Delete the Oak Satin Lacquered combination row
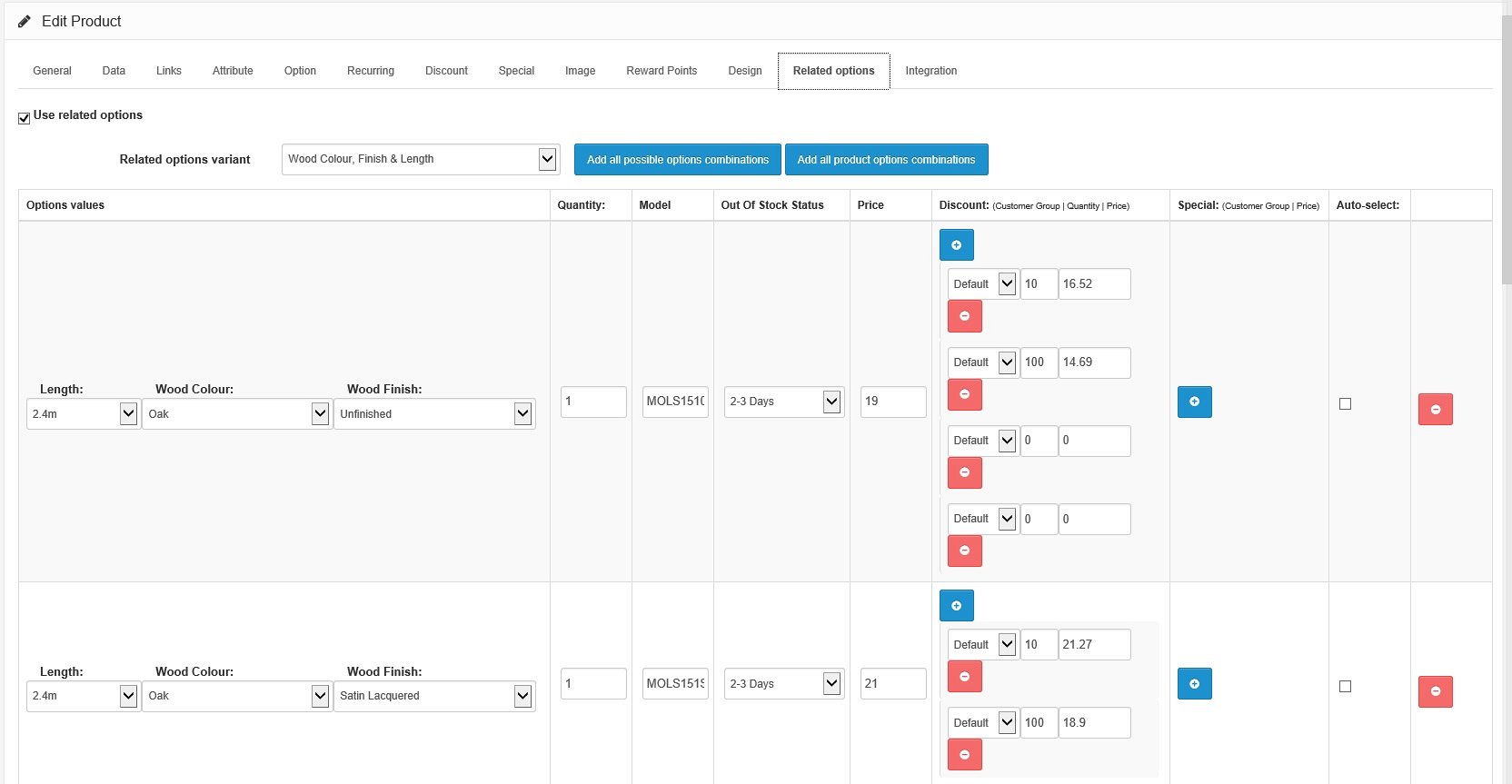 (1435, 692)
